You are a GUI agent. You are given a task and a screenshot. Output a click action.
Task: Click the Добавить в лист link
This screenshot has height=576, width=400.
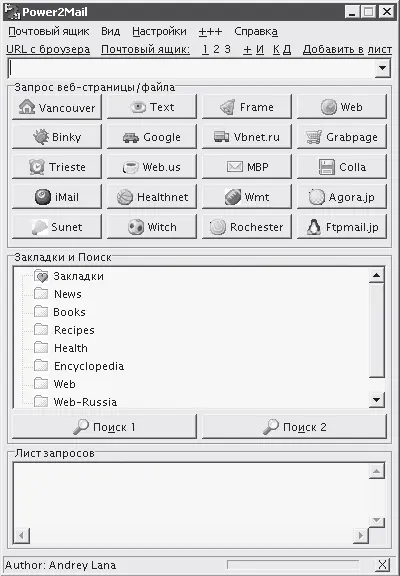click(347, 49)
